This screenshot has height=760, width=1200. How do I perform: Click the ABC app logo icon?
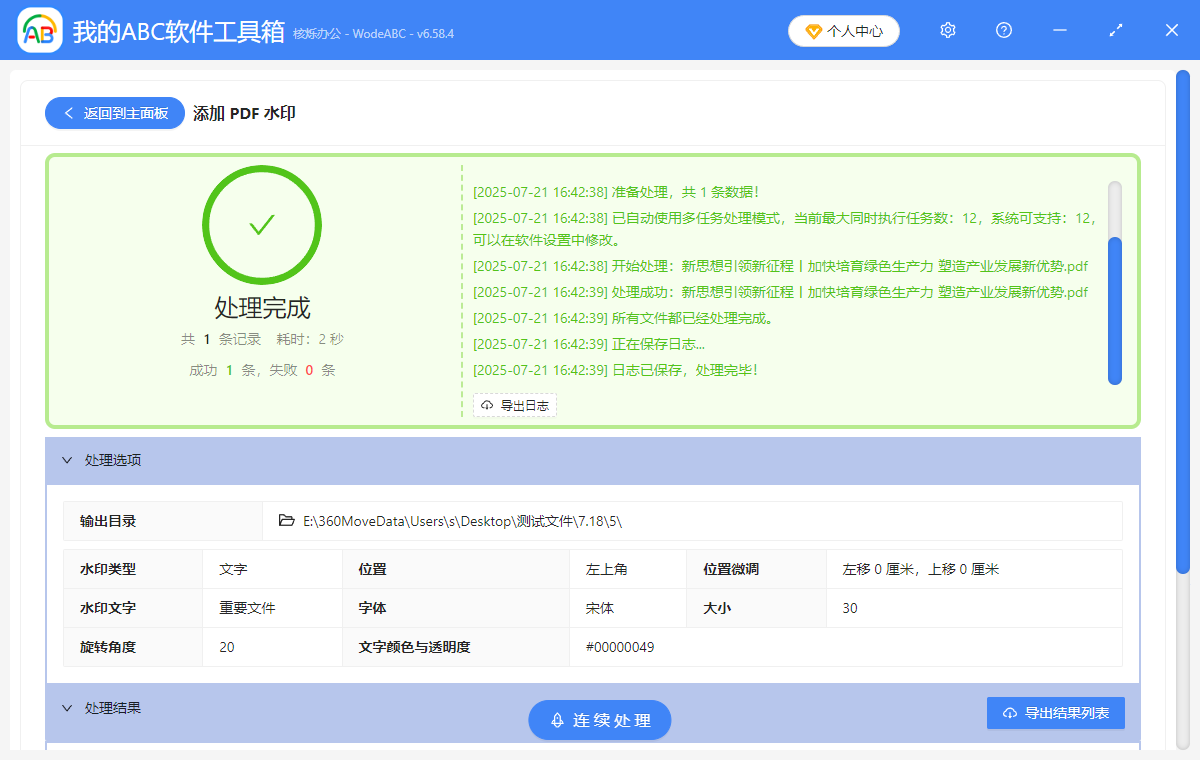point(40,31)
